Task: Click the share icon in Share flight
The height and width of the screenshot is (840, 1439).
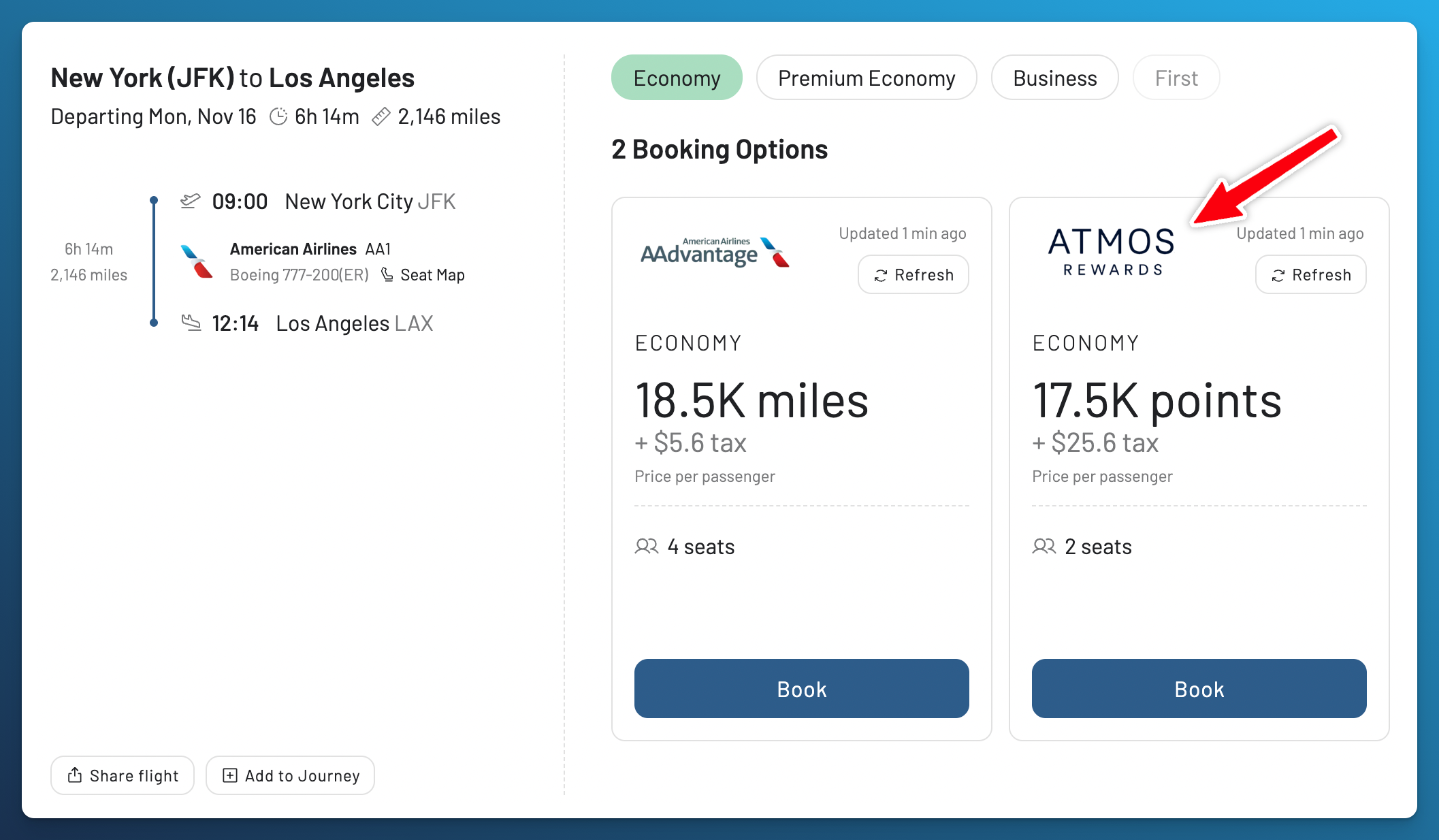Action: click(75, 775)
